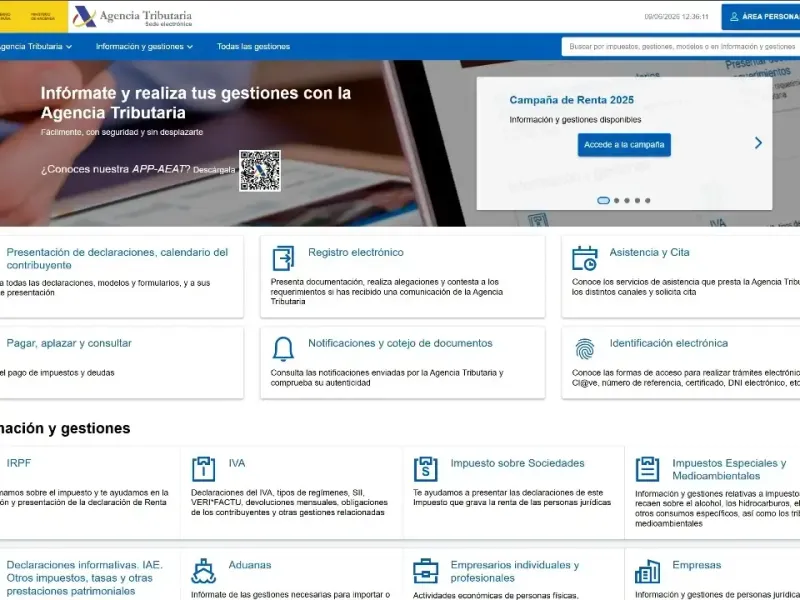Open the Aduanas section link
The width and height of the screenshot is (800, 600).
pos(249,565)
